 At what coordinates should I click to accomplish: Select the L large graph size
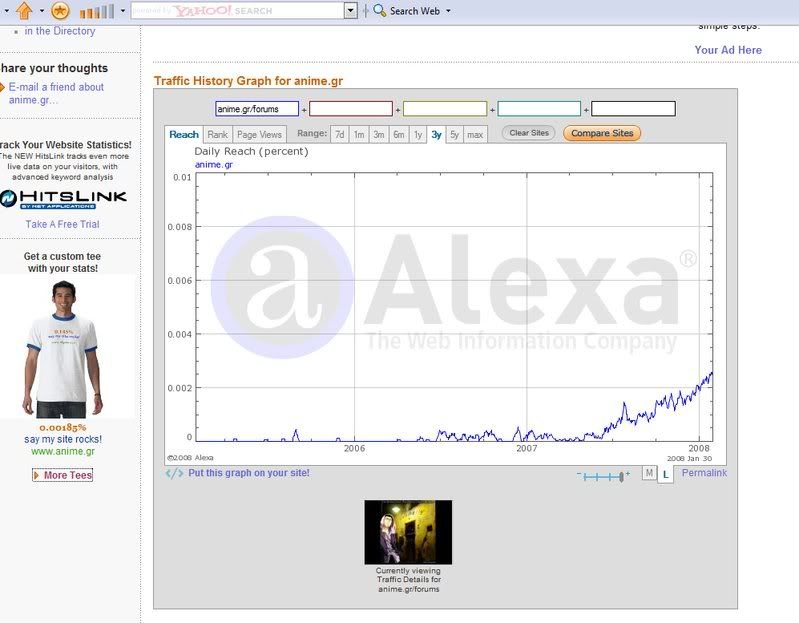tap(667, 474)
